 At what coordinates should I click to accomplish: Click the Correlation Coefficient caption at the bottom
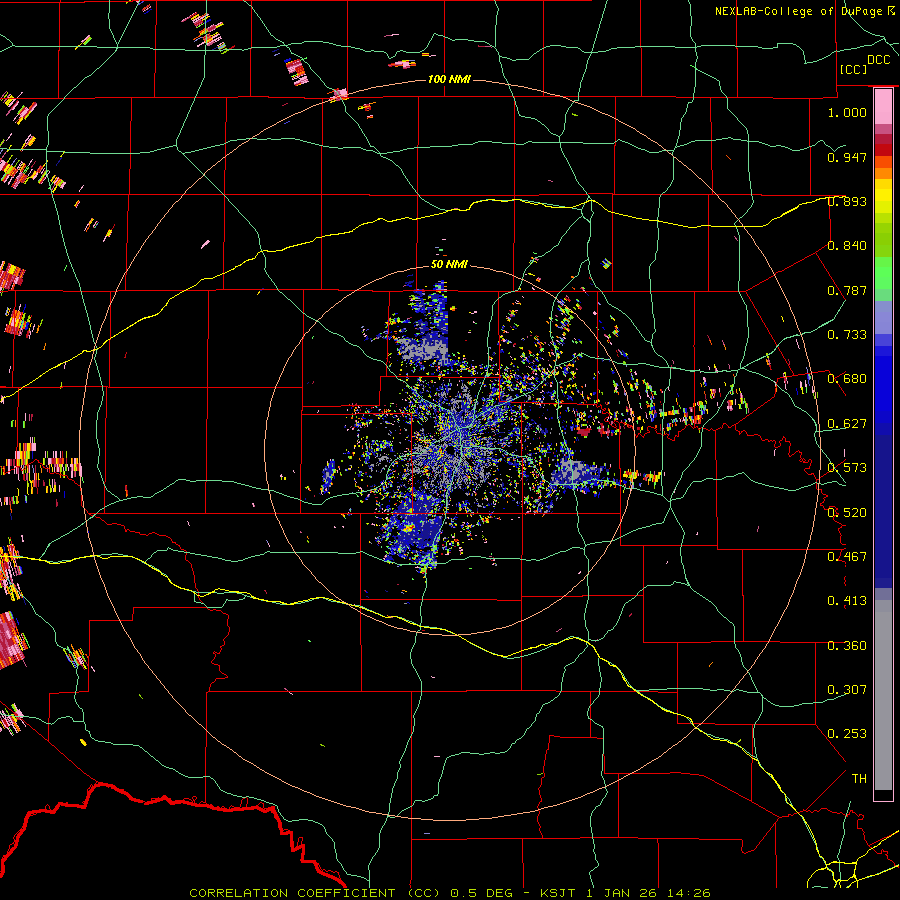(x=449, y=893)
